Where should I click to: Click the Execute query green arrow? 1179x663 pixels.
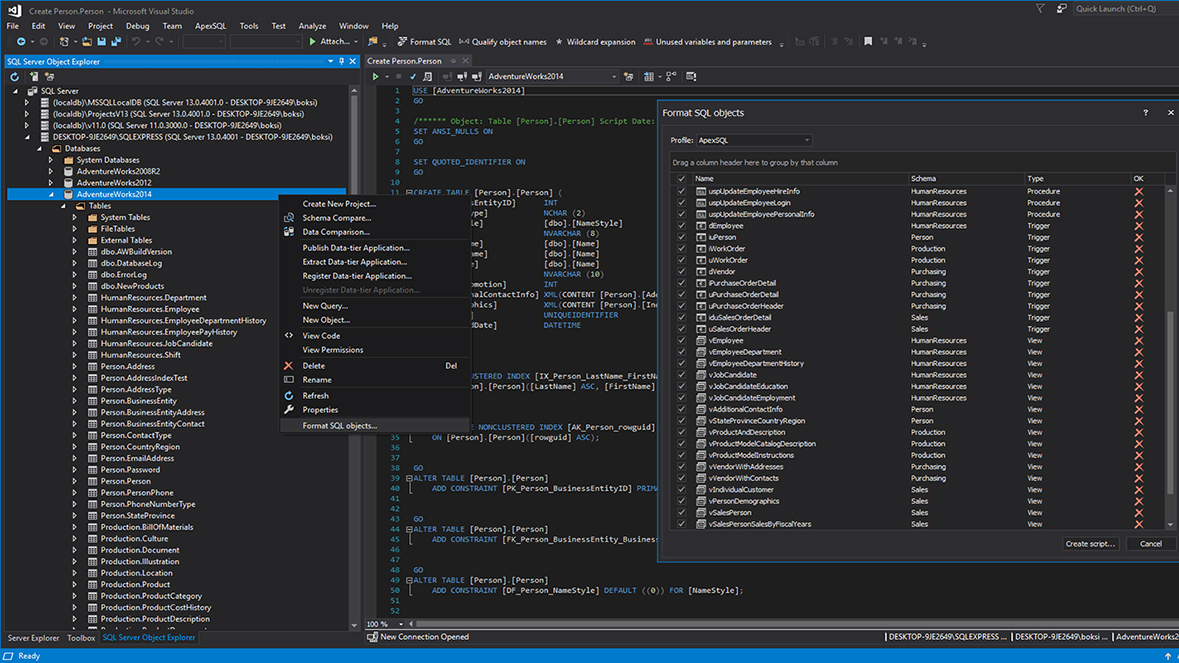coord(374,75)
